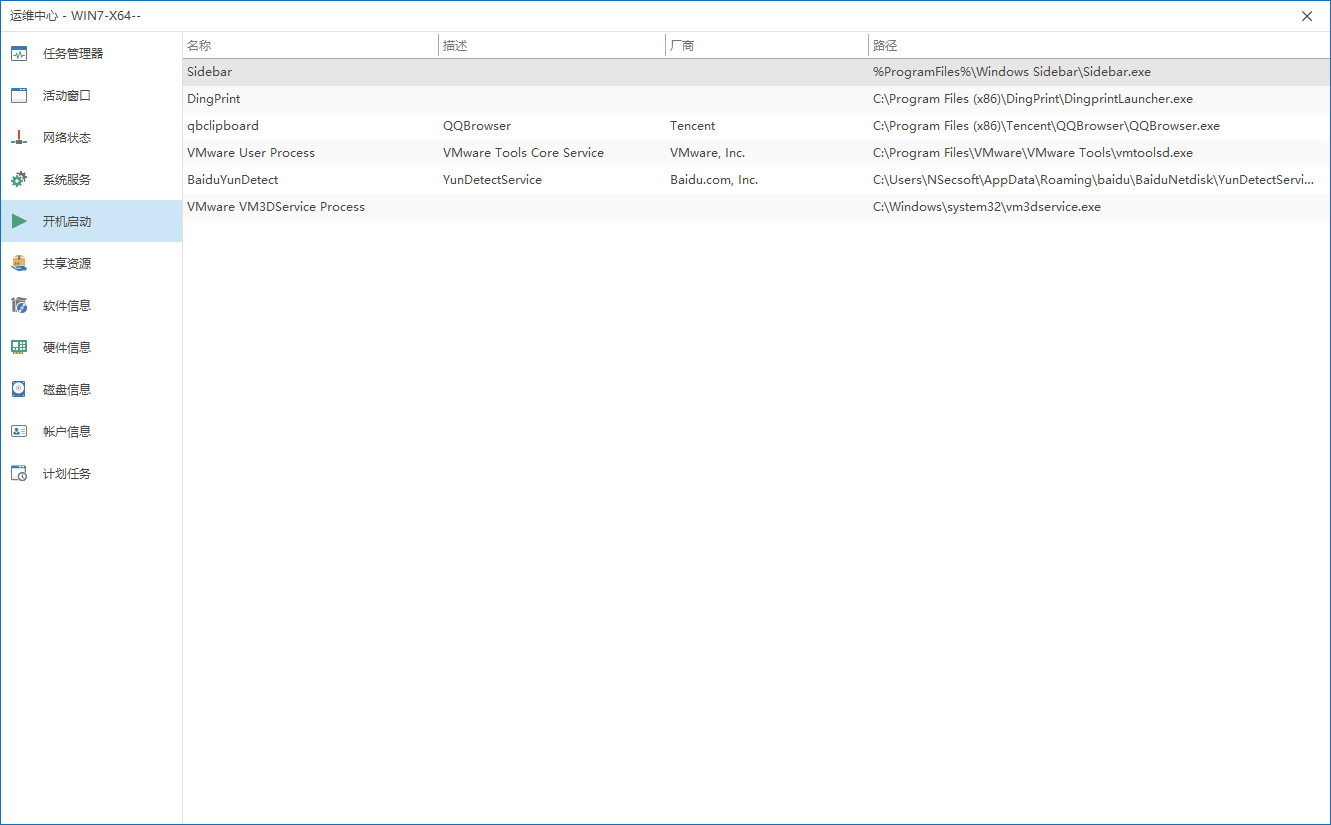Screen dimensions: 1331x825
Task: Click the 共享资源 share icon
Action: coord(19,264)
